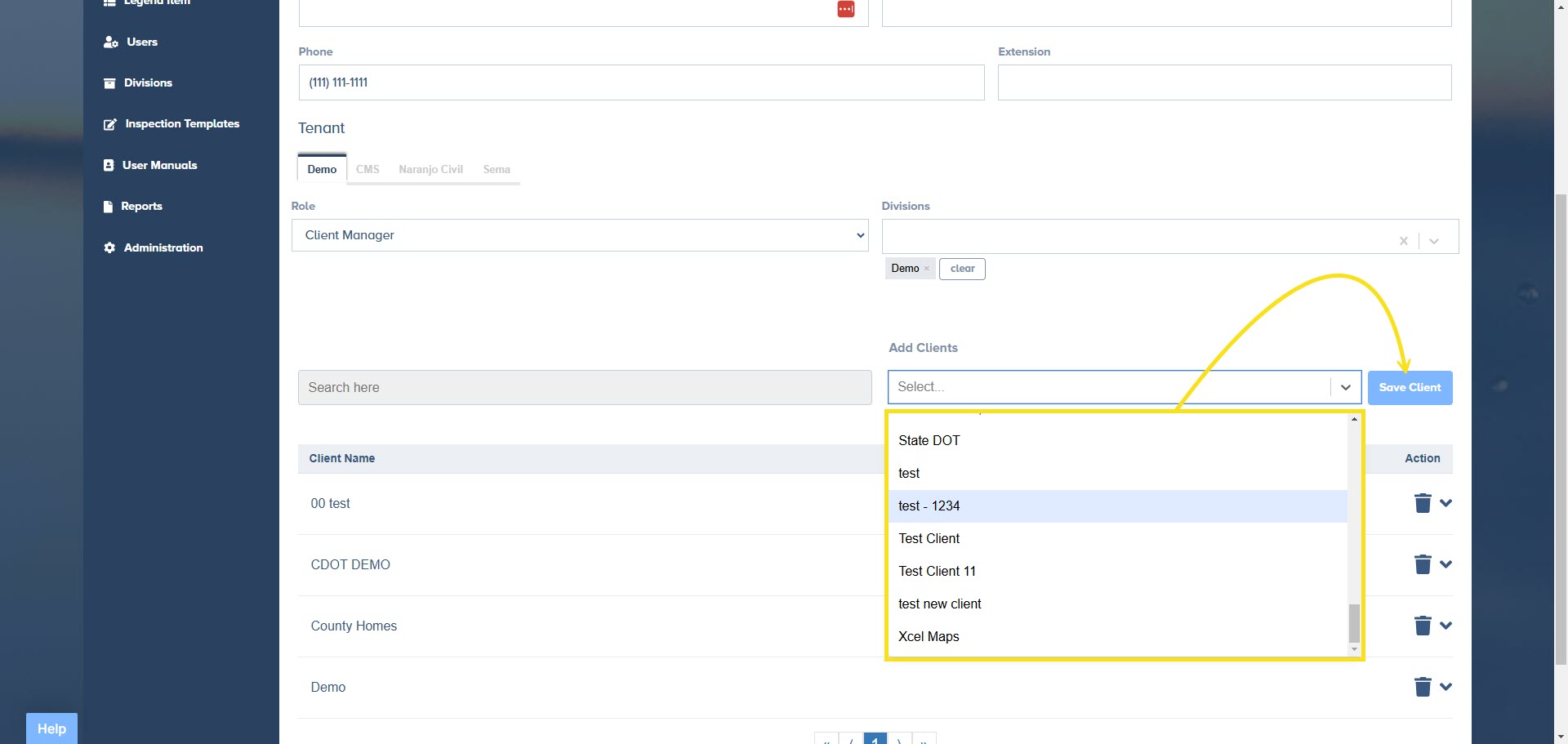The width and height of the screenshot is (1568, 744).
Task: Click the Save Client button
Action: coord(1410,387)
